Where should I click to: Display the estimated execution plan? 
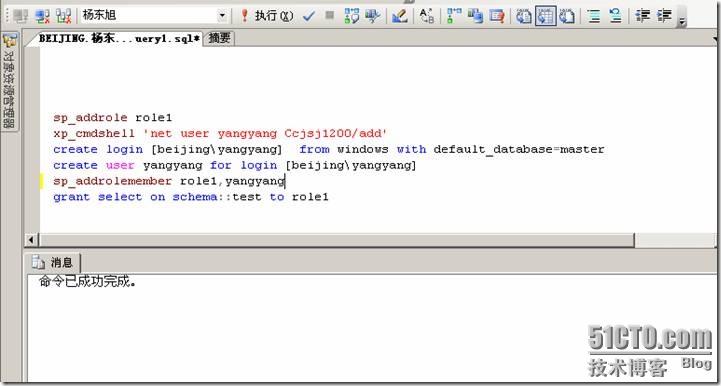click(x=352, y=16)
